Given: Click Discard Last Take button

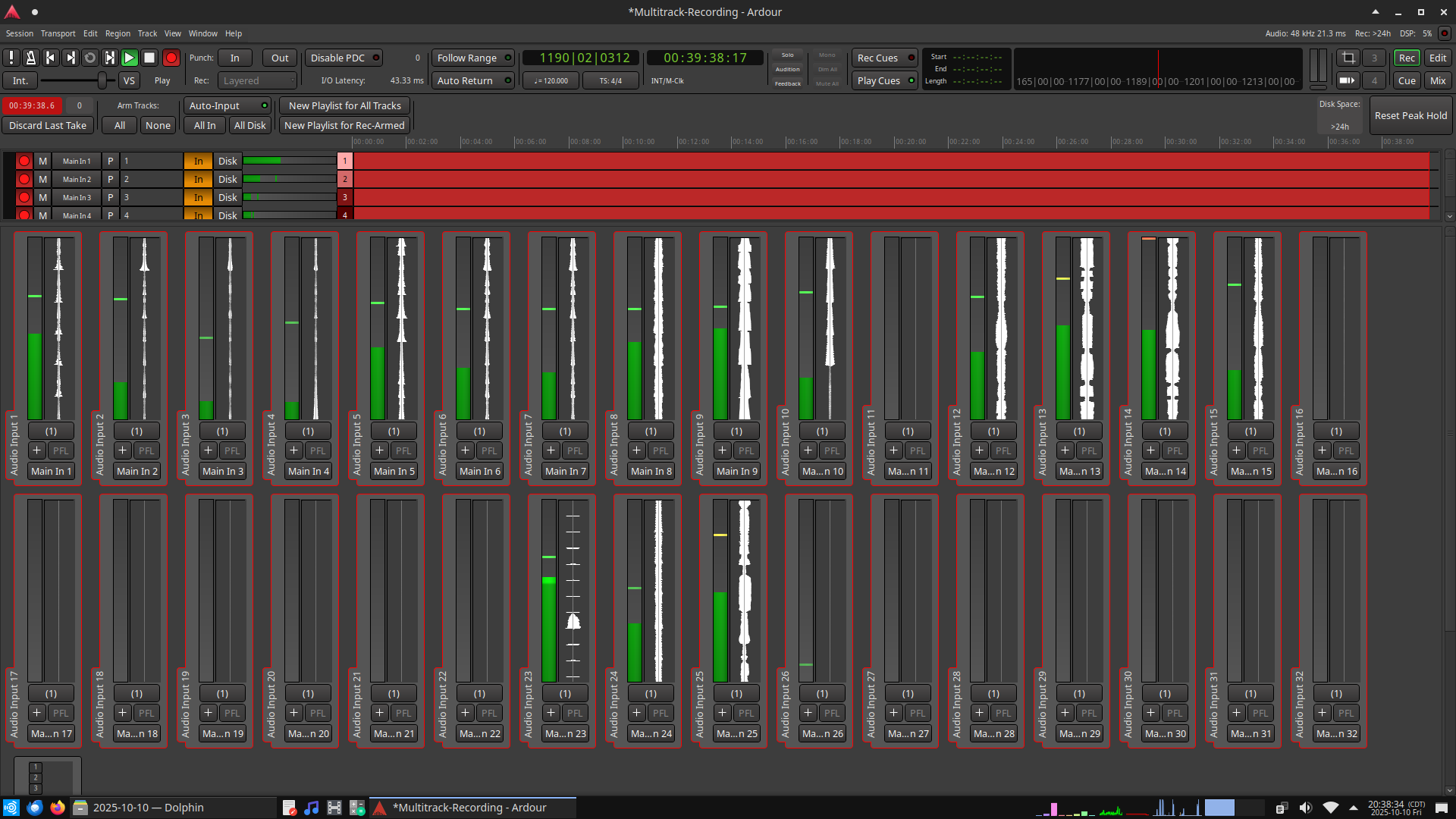Looking at the screenshot, I should coord(48,125).
